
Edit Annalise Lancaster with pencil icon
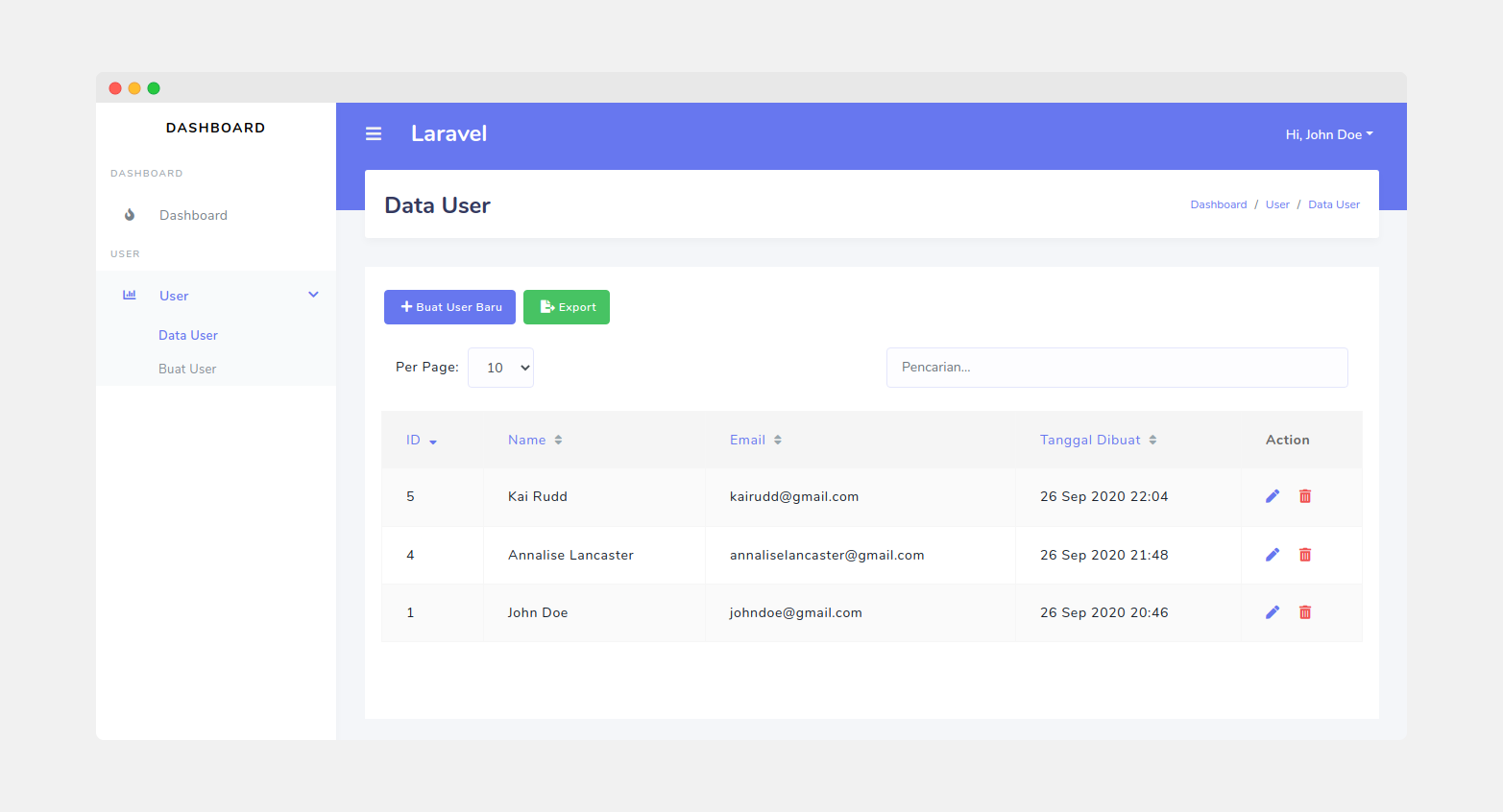[1273, 555]
